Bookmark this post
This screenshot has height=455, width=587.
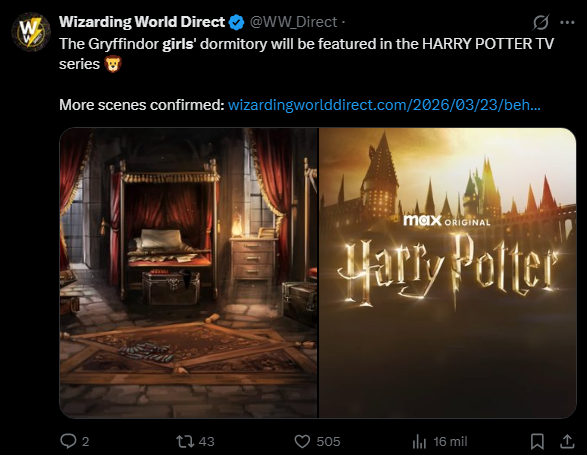[x=537, y=441]
